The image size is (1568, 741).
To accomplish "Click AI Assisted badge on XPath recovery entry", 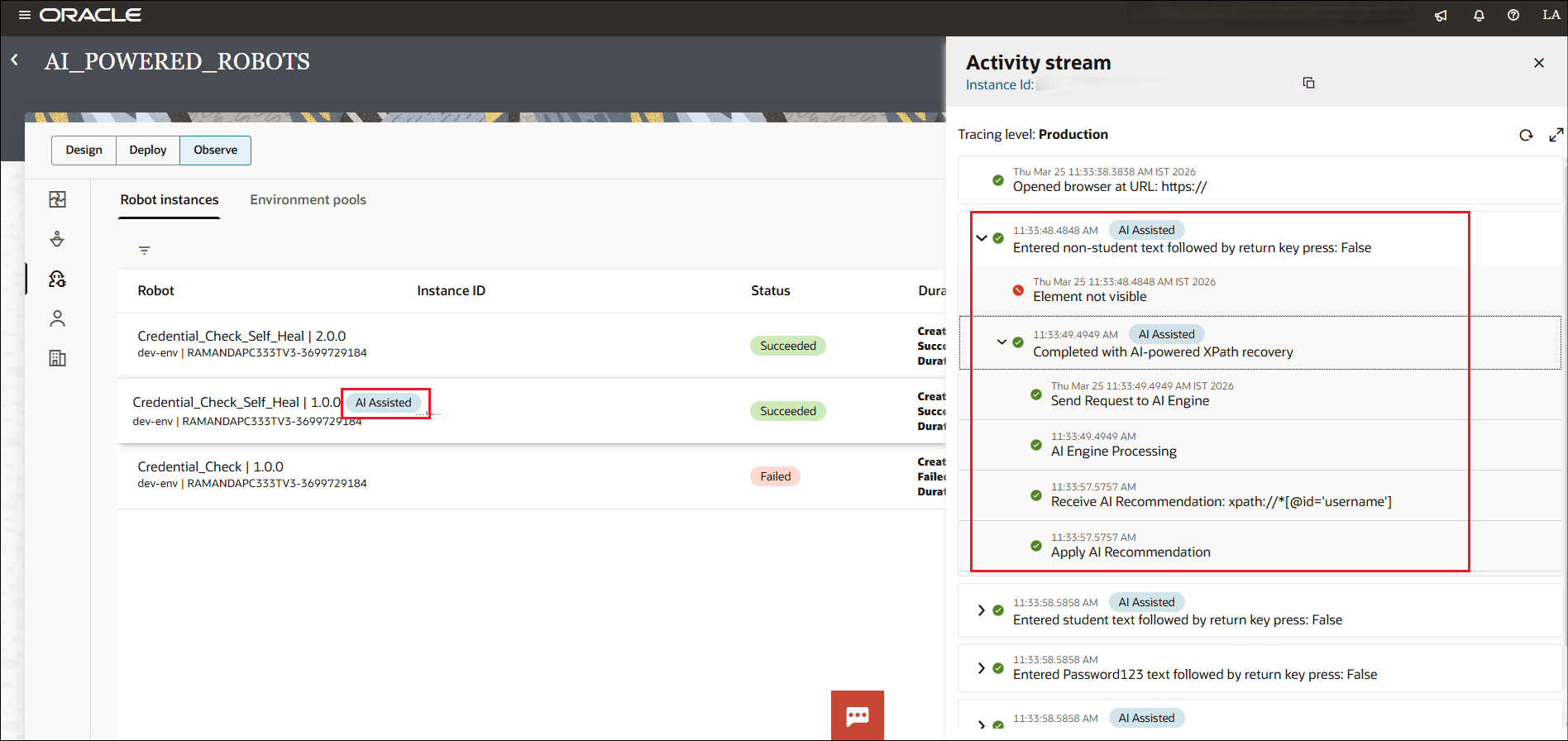I will (x=1166, y=334).
